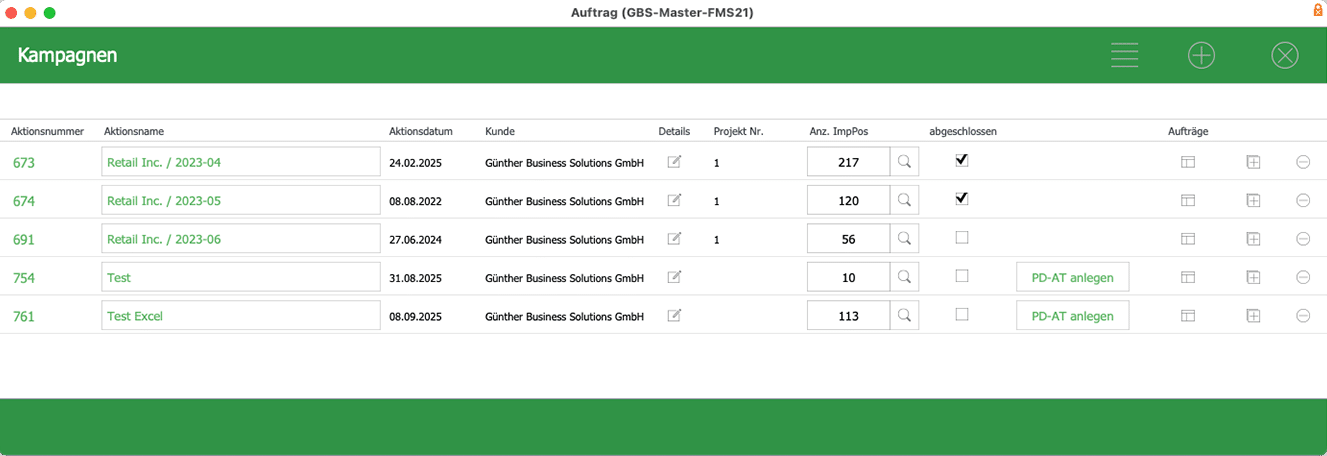Click the Aktionsdatum column header
Viewport: 1327px width, 456px height.
click(x=420, y=131)
